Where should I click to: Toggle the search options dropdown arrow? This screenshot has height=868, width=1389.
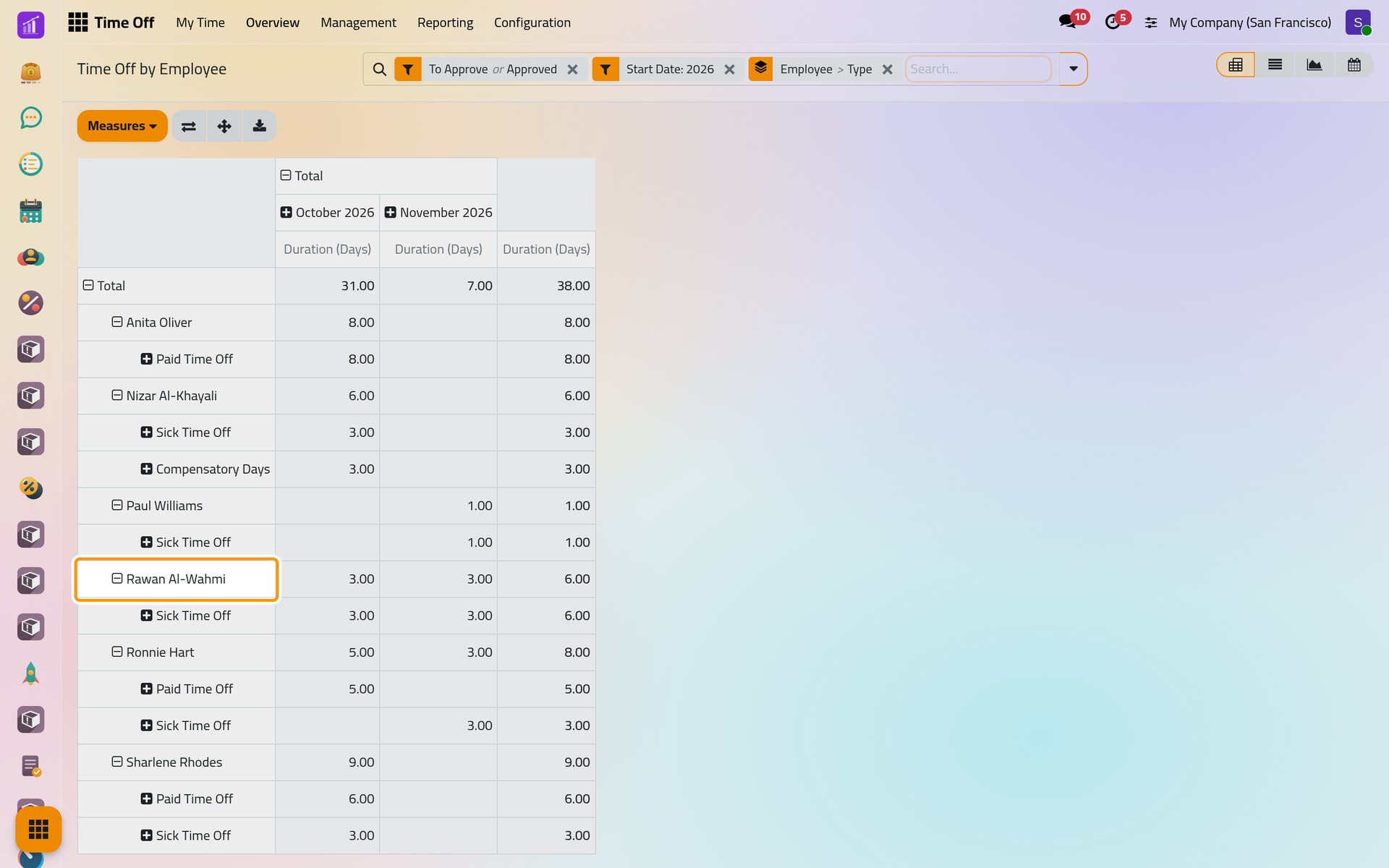[x=1074, y=69]
